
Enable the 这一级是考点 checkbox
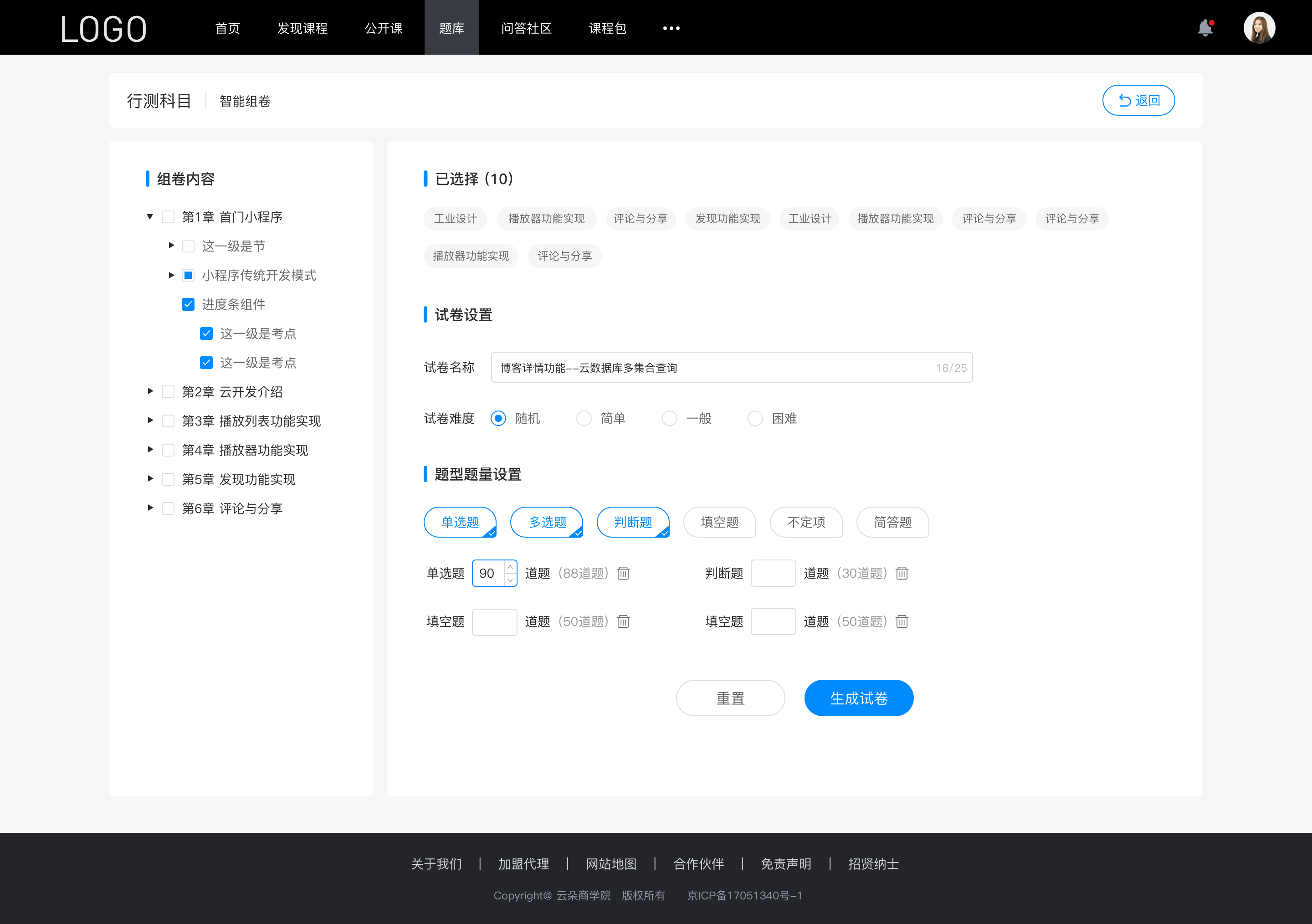tap(205, 333)
